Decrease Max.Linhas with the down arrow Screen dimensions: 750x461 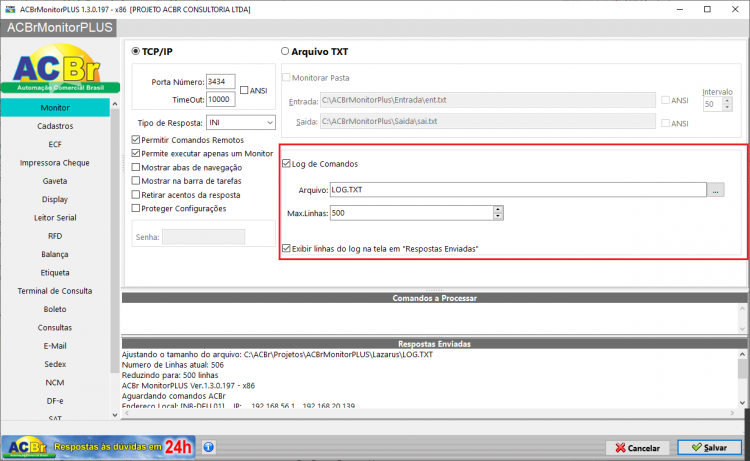[498, 216]
